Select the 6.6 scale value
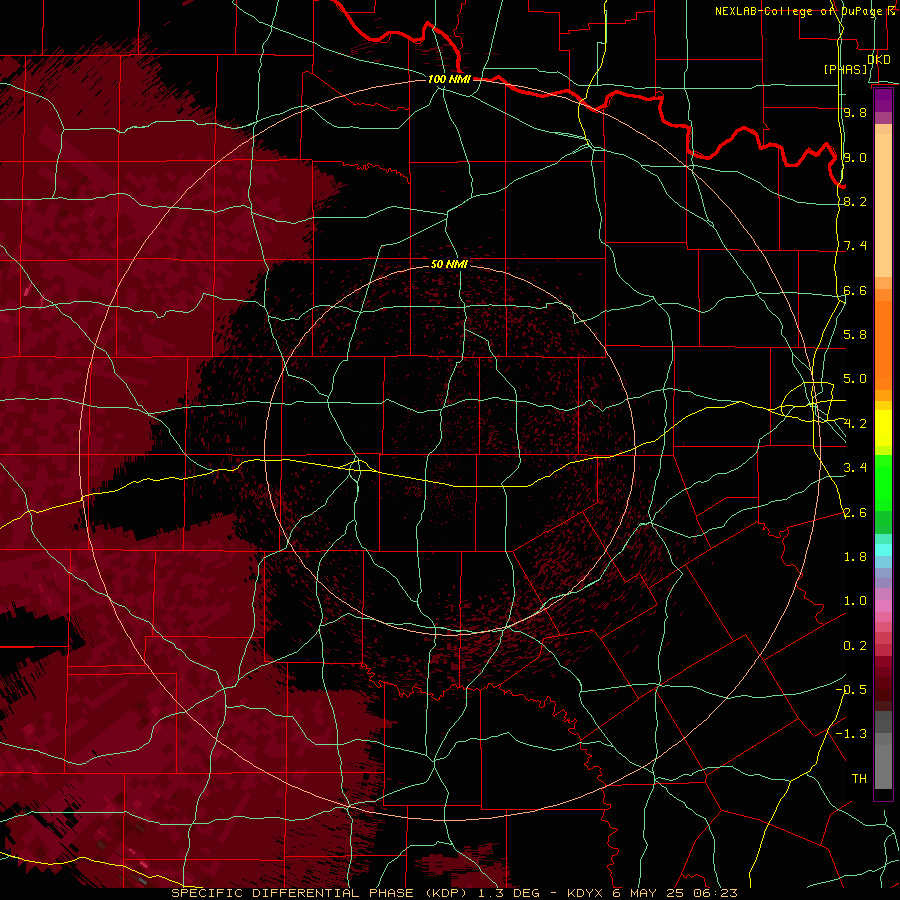The image size is (900, 900). [x=855, y=290]
